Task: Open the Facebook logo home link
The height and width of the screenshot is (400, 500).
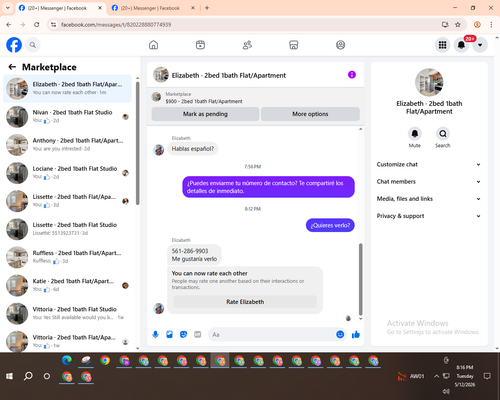Action: tap(14, 45)
